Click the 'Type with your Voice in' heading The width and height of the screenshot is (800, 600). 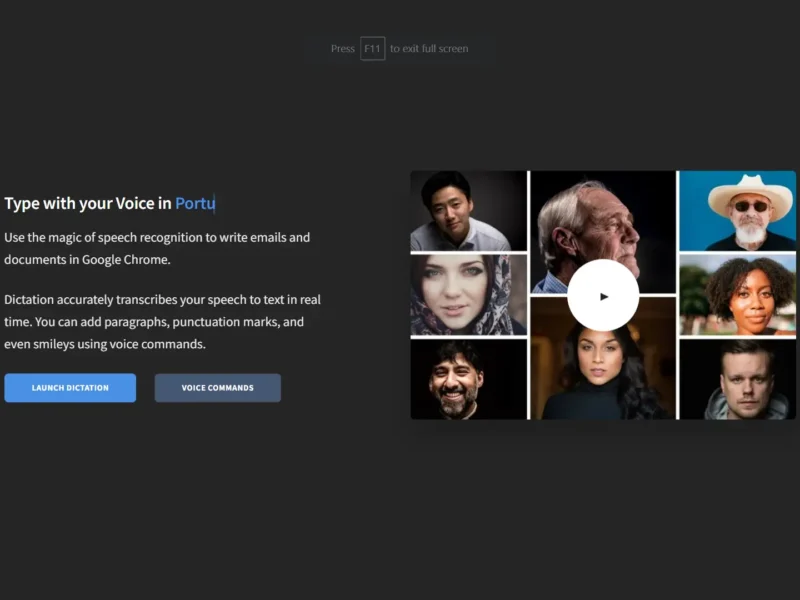(88, 203)
